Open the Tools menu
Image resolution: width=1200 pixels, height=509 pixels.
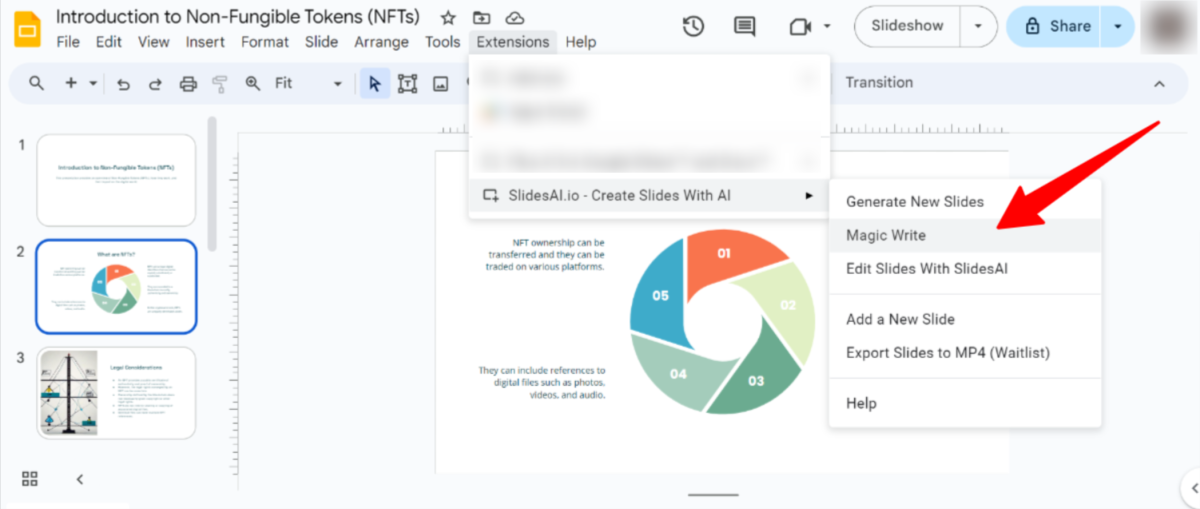(442, 42)
